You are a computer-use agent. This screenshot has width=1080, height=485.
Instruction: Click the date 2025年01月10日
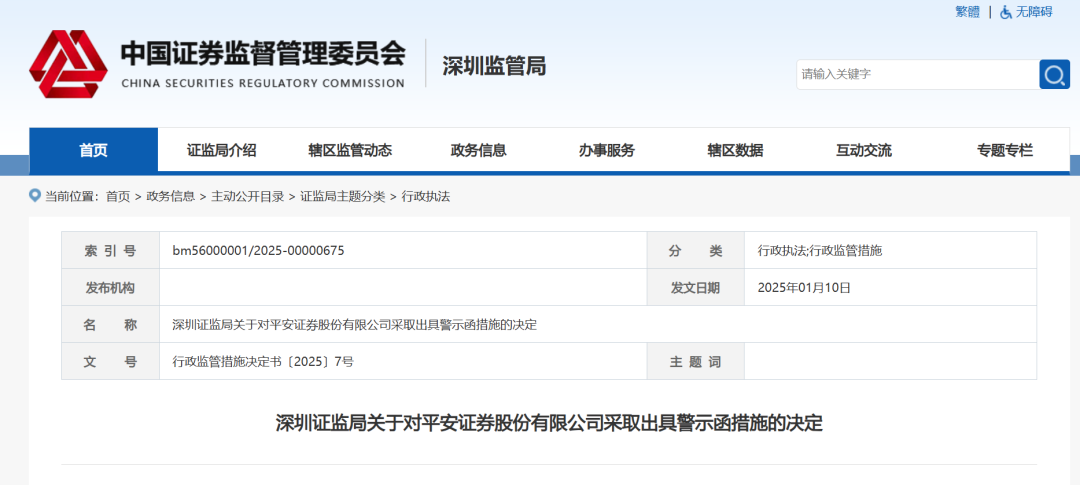(x=804, y=288)
